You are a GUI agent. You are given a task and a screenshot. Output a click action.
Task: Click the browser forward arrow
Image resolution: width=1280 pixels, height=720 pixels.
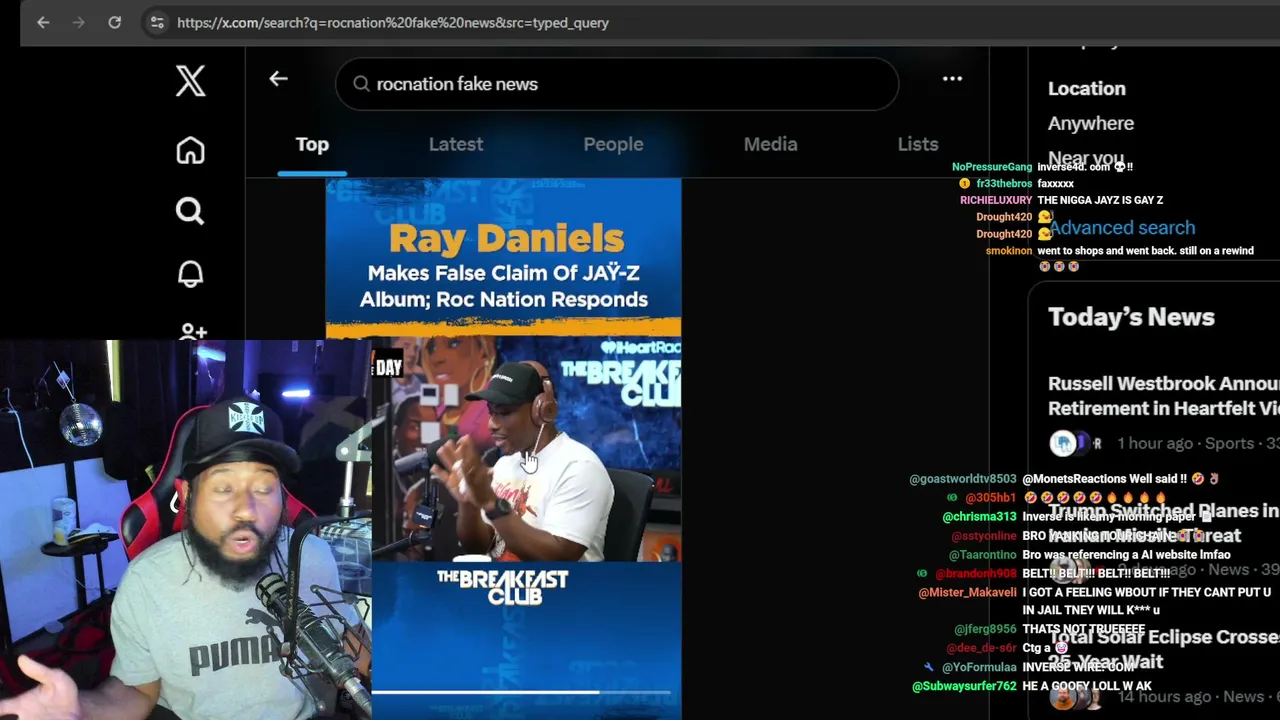click(78, 22)
